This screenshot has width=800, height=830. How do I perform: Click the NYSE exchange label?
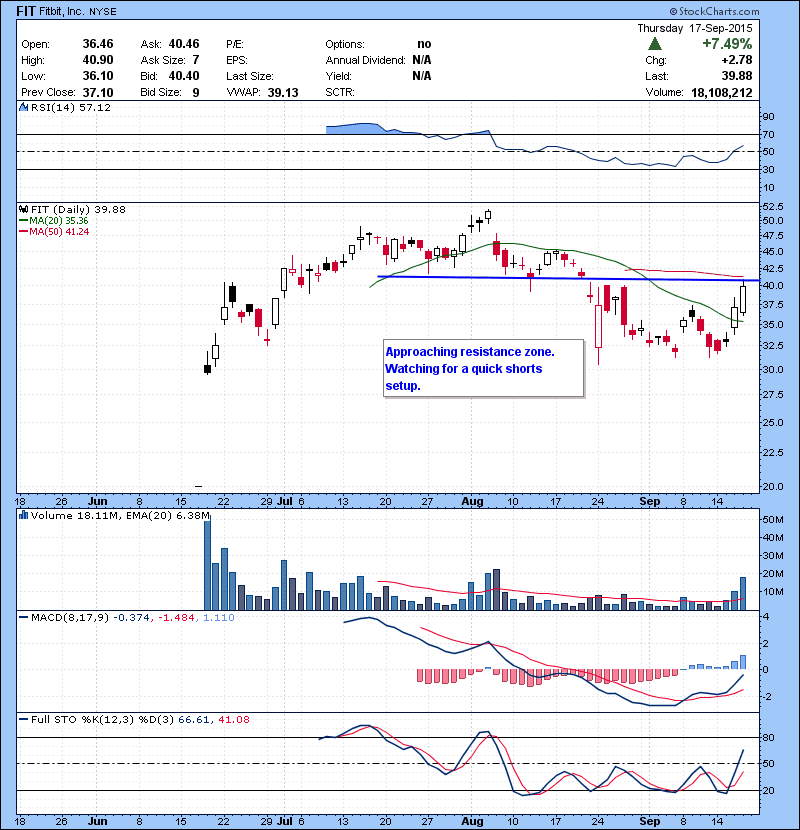(x=103, y=12)
